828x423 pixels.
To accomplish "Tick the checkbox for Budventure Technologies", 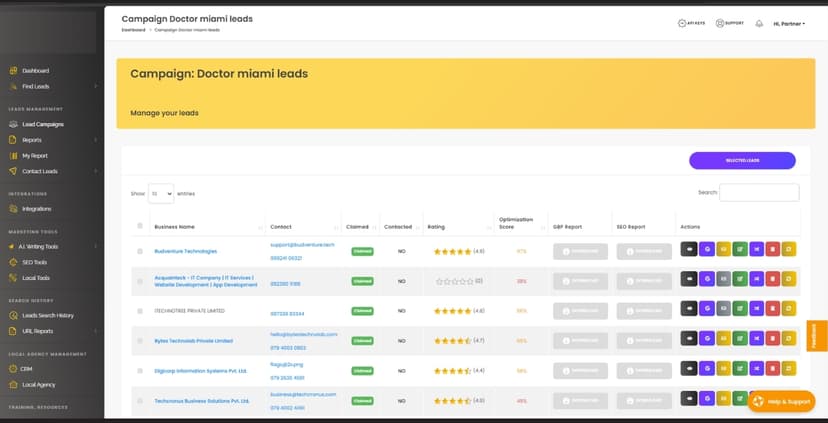I will (x=140, y=251).
